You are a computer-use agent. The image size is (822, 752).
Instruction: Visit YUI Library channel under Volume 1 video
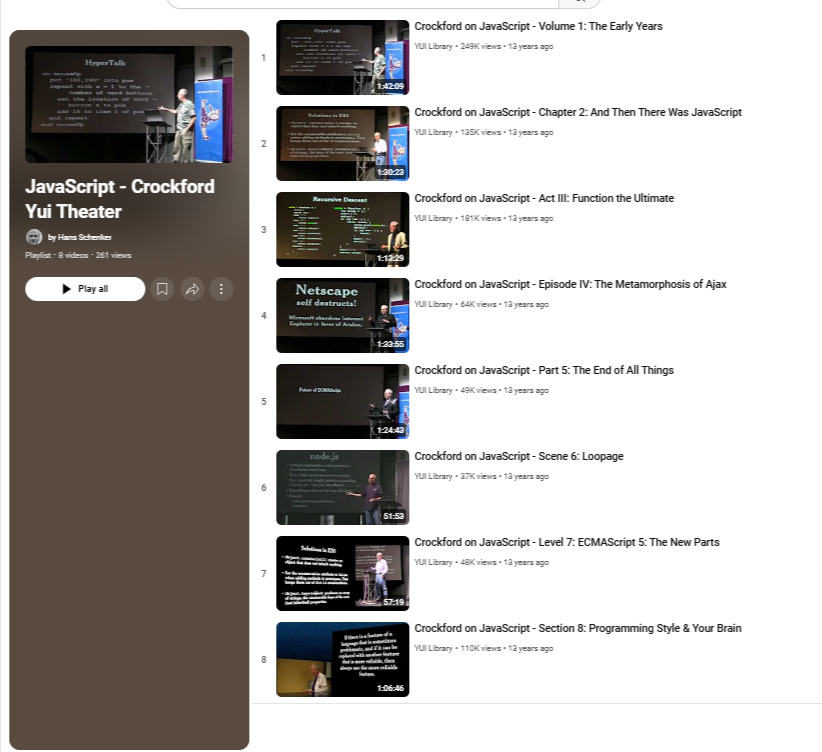(x=433, y=46)
